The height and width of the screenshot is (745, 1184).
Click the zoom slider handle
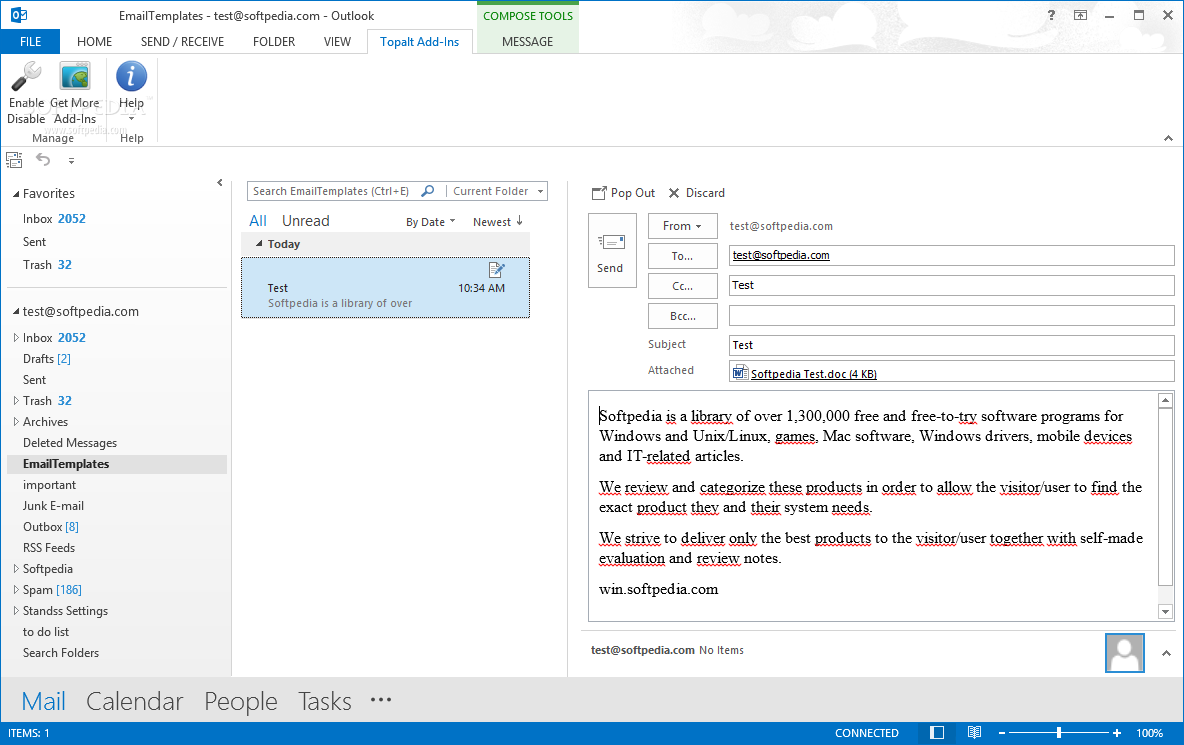click(x=1059, y=732)
